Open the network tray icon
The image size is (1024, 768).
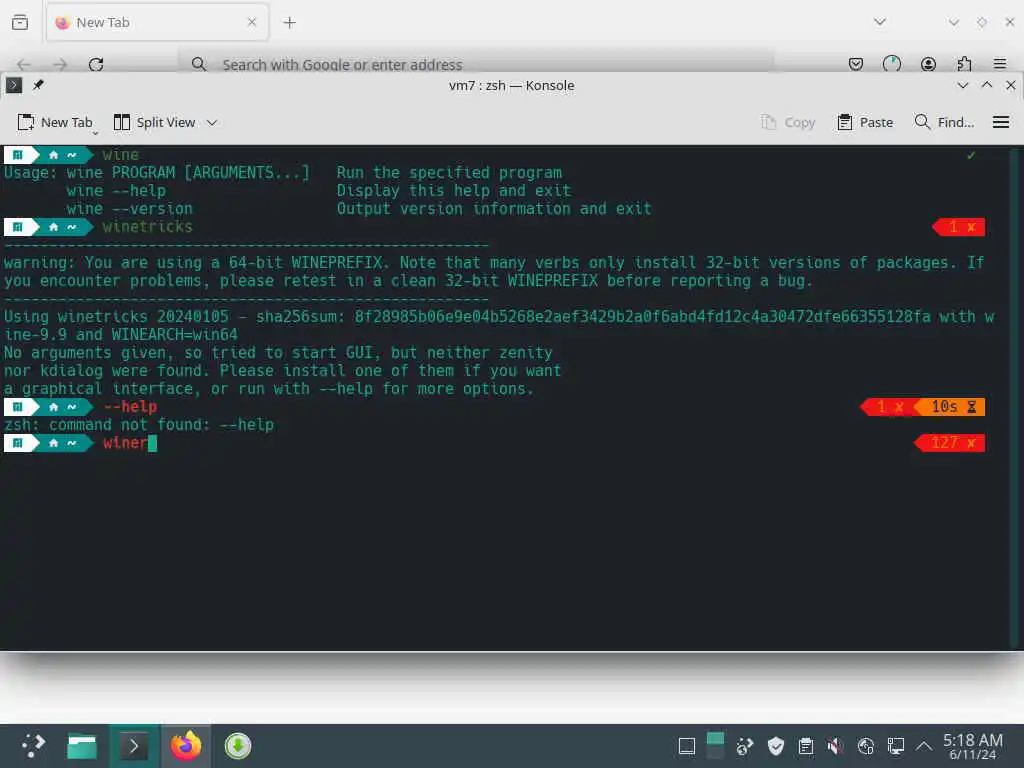point(865,746)
